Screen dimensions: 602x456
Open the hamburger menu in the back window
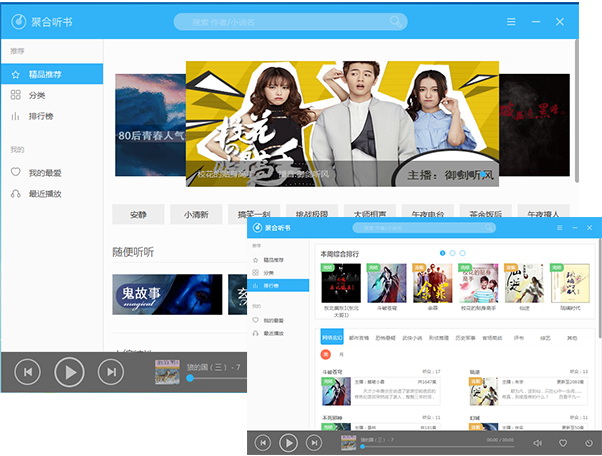coord(511,21)
